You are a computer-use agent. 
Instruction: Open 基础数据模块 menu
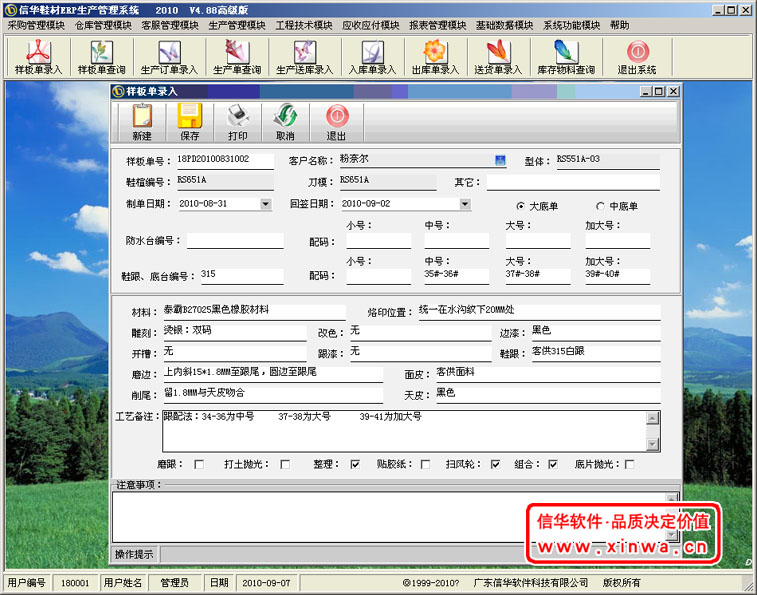pos(505,26)
